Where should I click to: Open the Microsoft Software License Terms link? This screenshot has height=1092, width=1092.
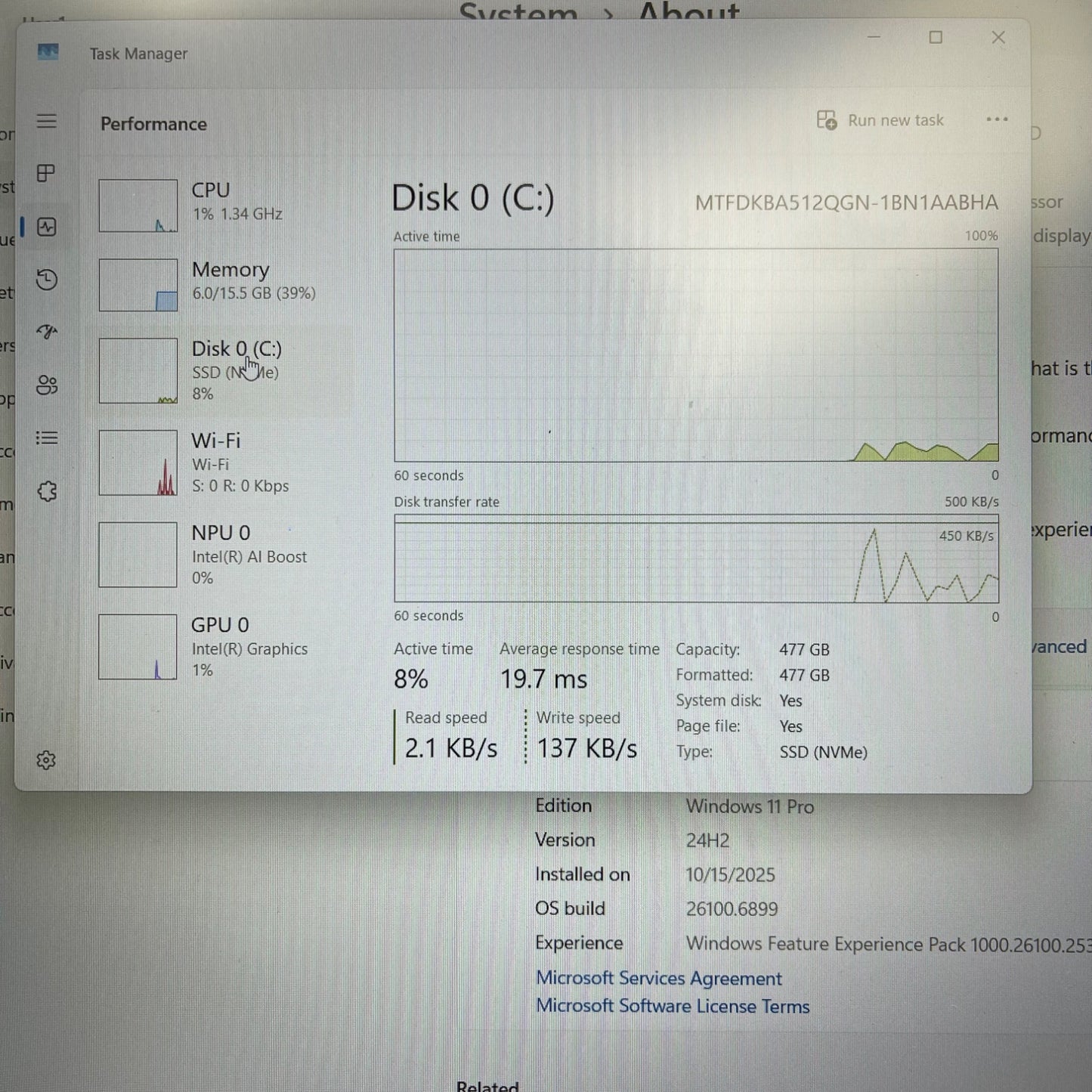coord(672,1006)
